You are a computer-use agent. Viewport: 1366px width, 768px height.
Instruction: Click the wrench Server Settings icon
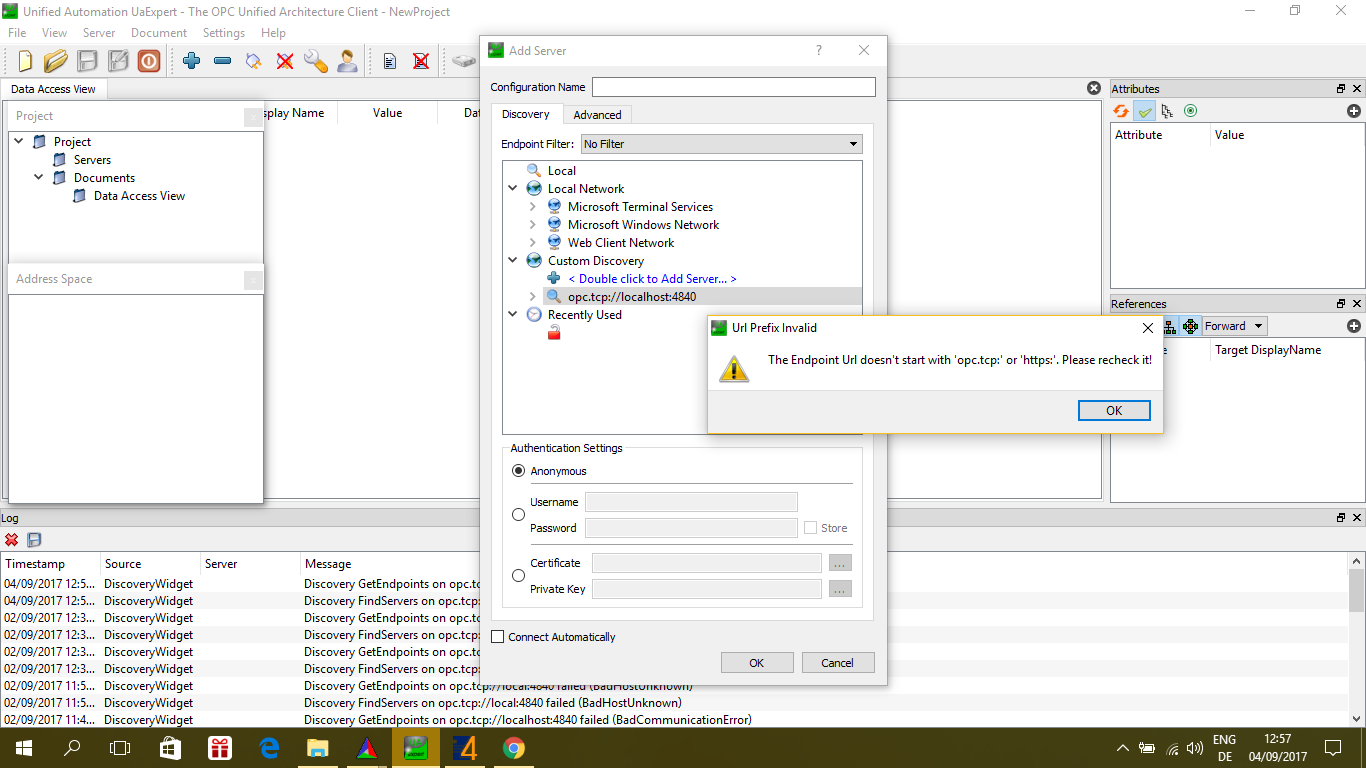tap(316, 61)
